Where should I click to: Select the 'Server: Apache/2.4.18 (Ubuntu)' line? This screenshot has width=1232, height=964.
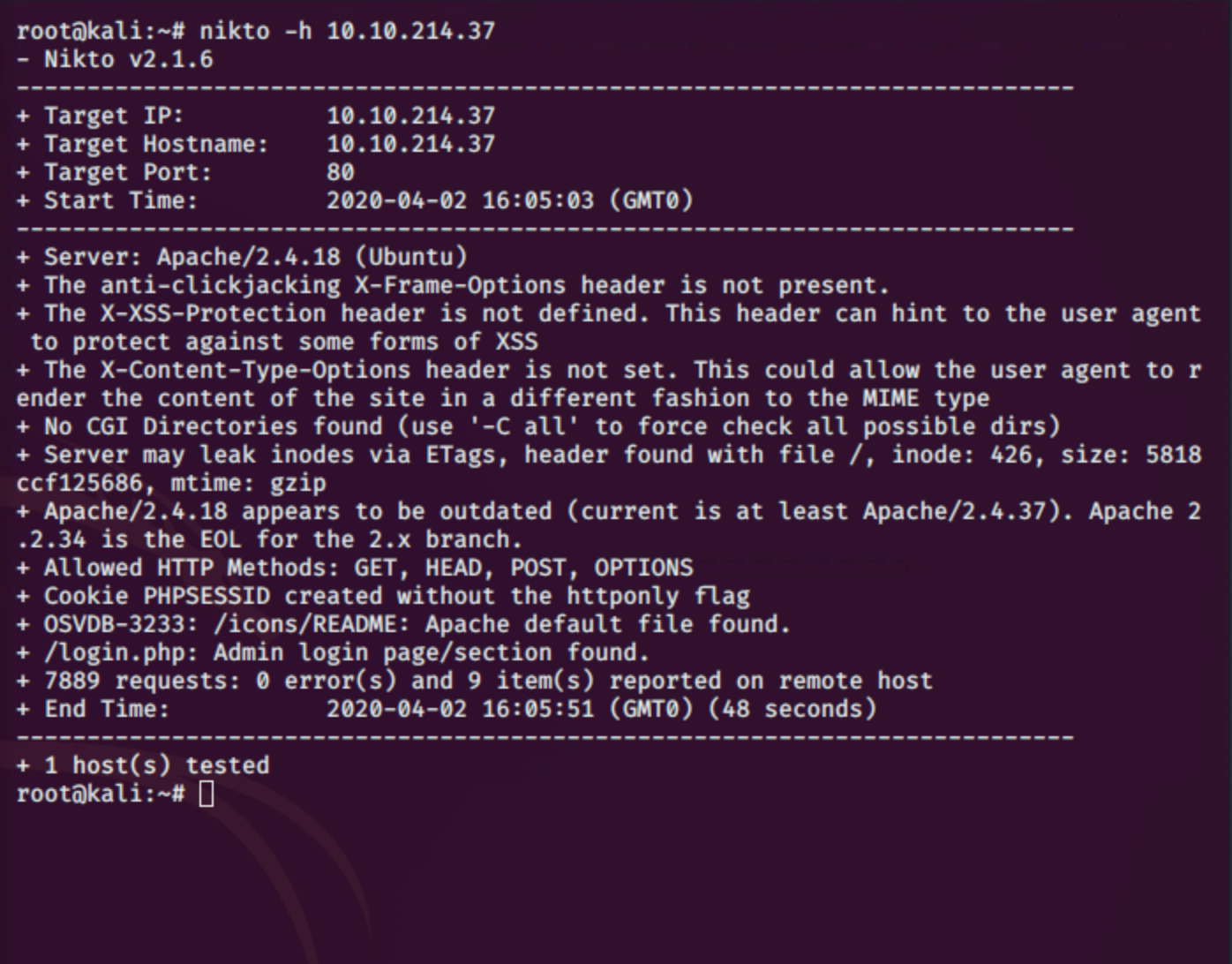point(255,257)
